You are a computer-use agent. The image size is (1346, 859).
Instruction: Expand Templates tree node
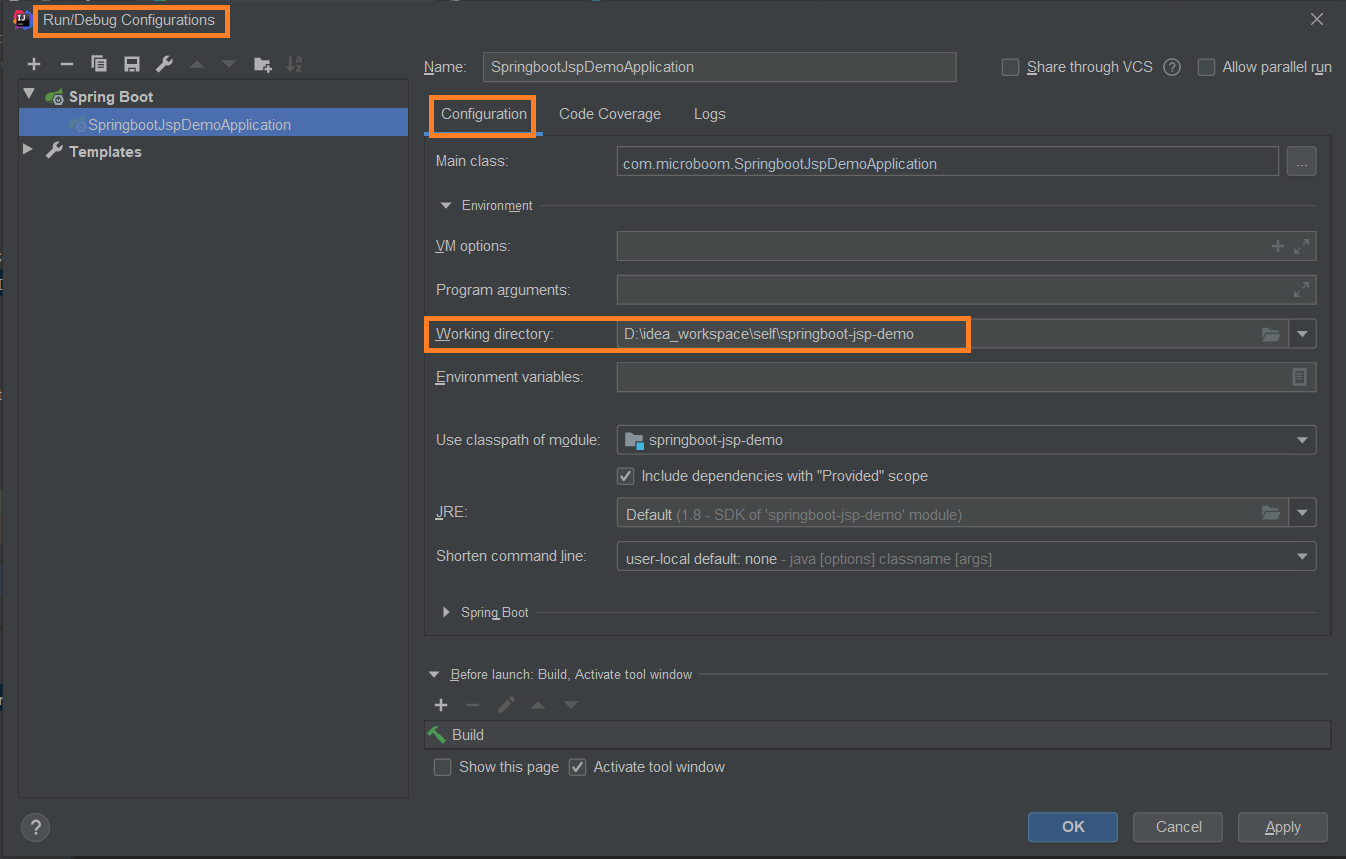pos(28,151)
